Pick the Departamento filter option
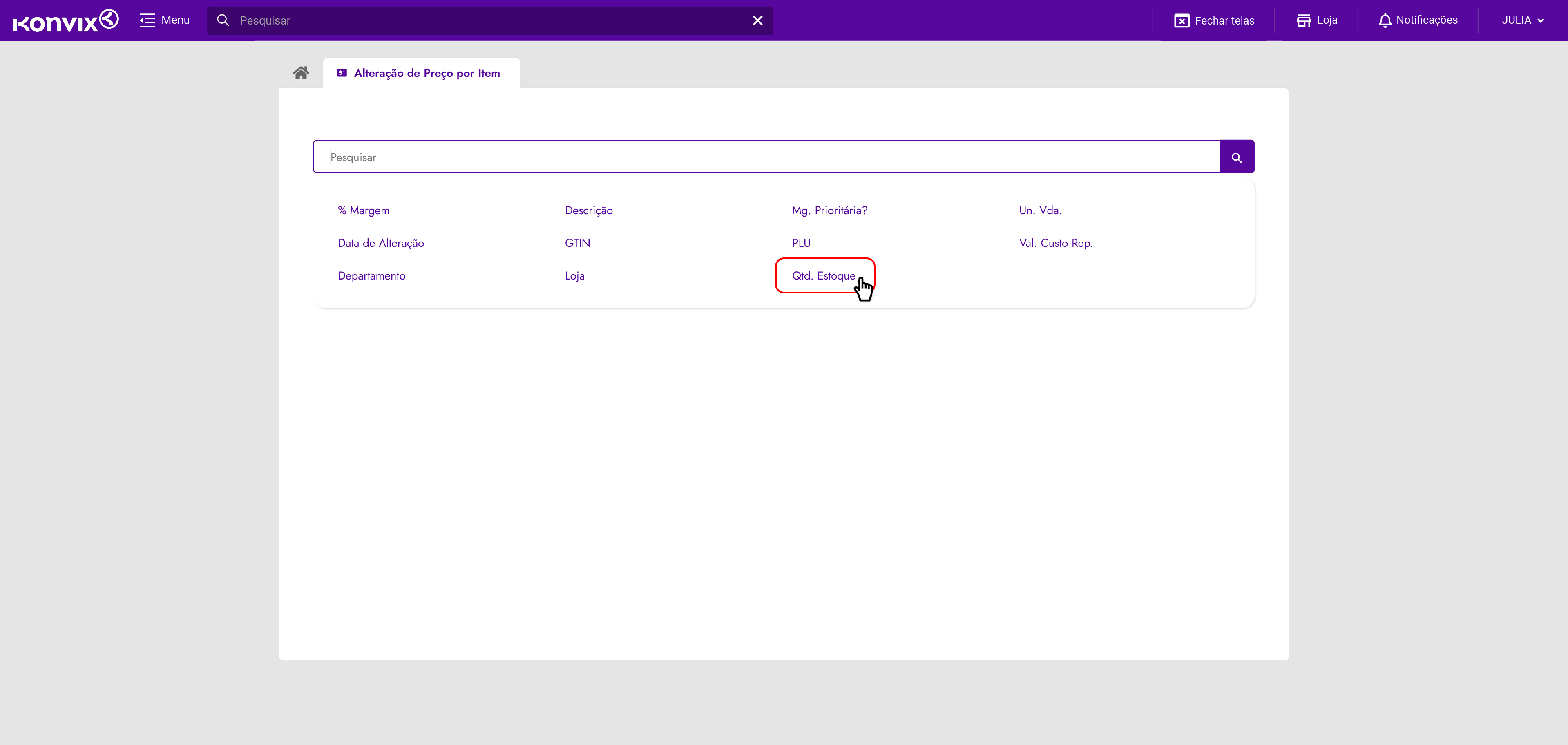 371,276
